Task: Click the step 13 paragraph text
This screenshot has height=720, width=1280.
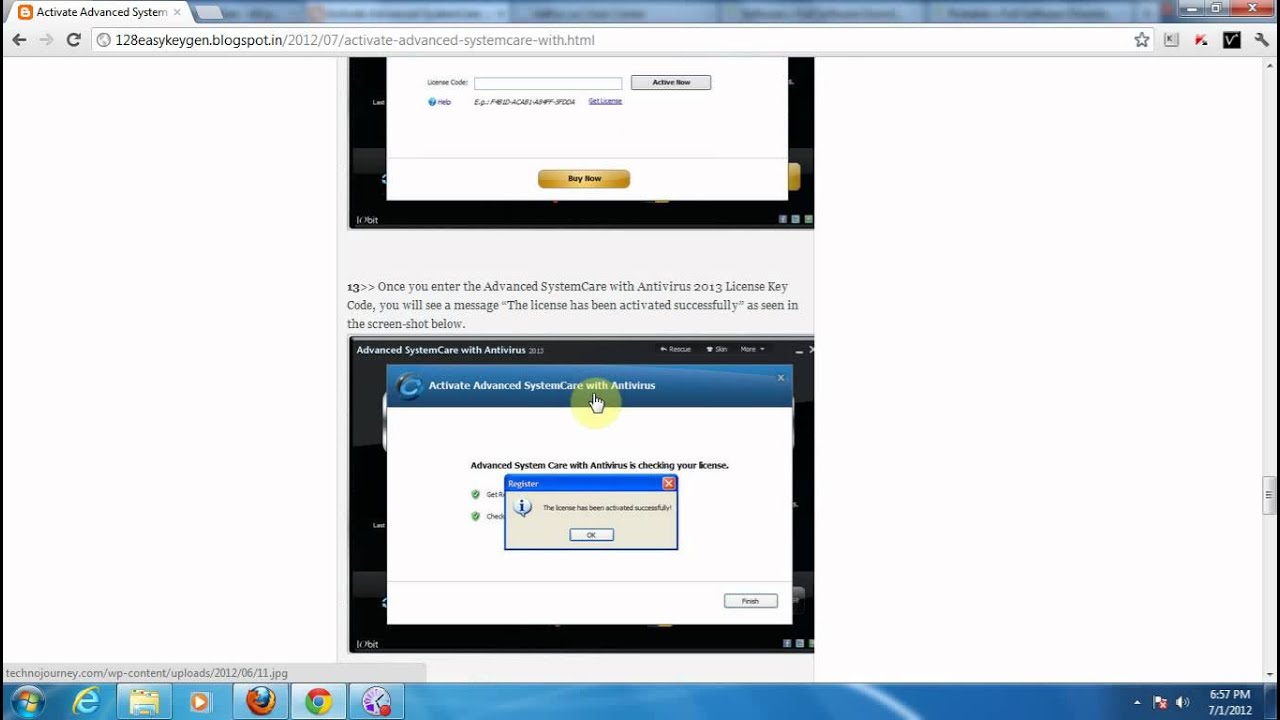Action: (x=573, y=305)
